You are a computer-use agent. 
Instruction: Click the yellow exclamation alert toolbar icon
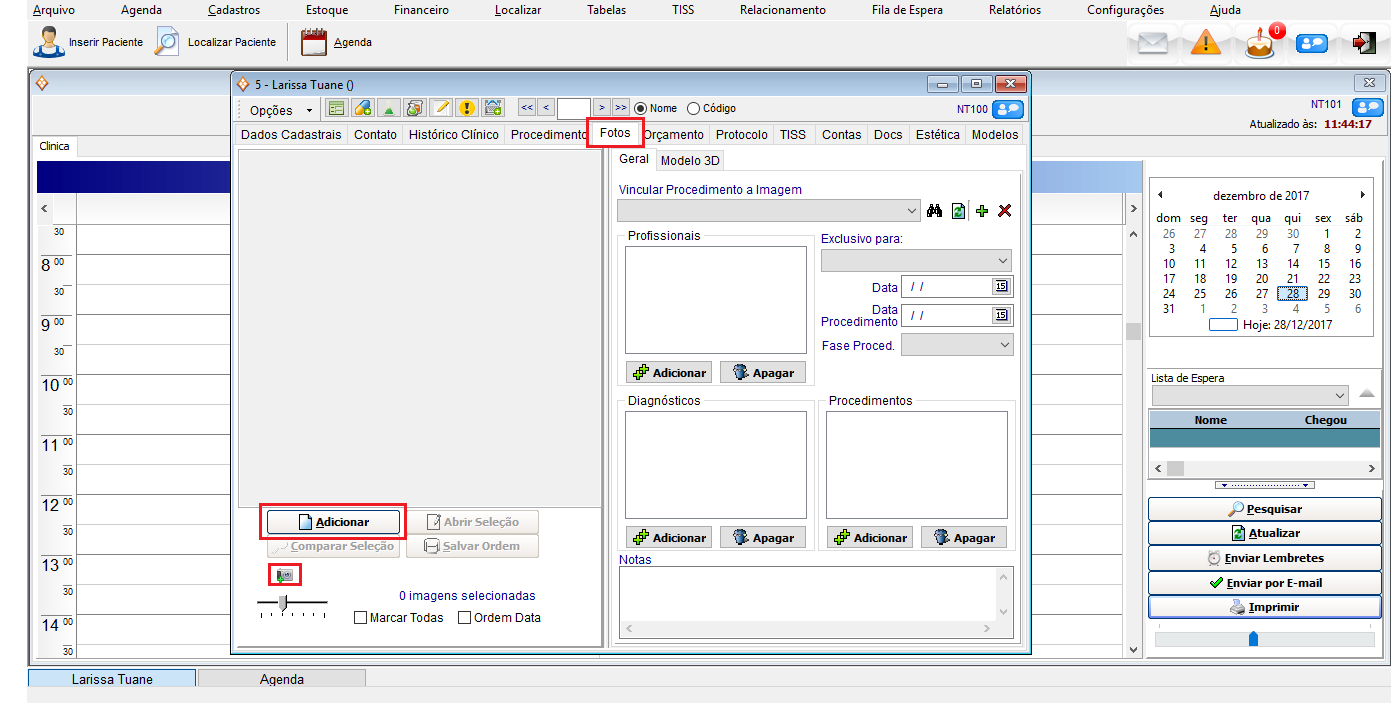click(466, 108)
